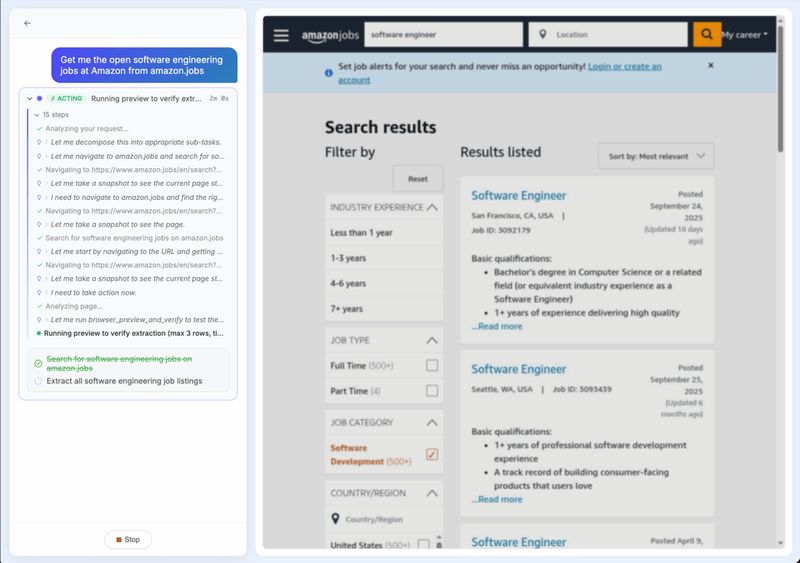Screen dimensions: 800x563
Task: Open the Seattle Software Engineer job
Action: pyautogui.click(x=518, y=369)
